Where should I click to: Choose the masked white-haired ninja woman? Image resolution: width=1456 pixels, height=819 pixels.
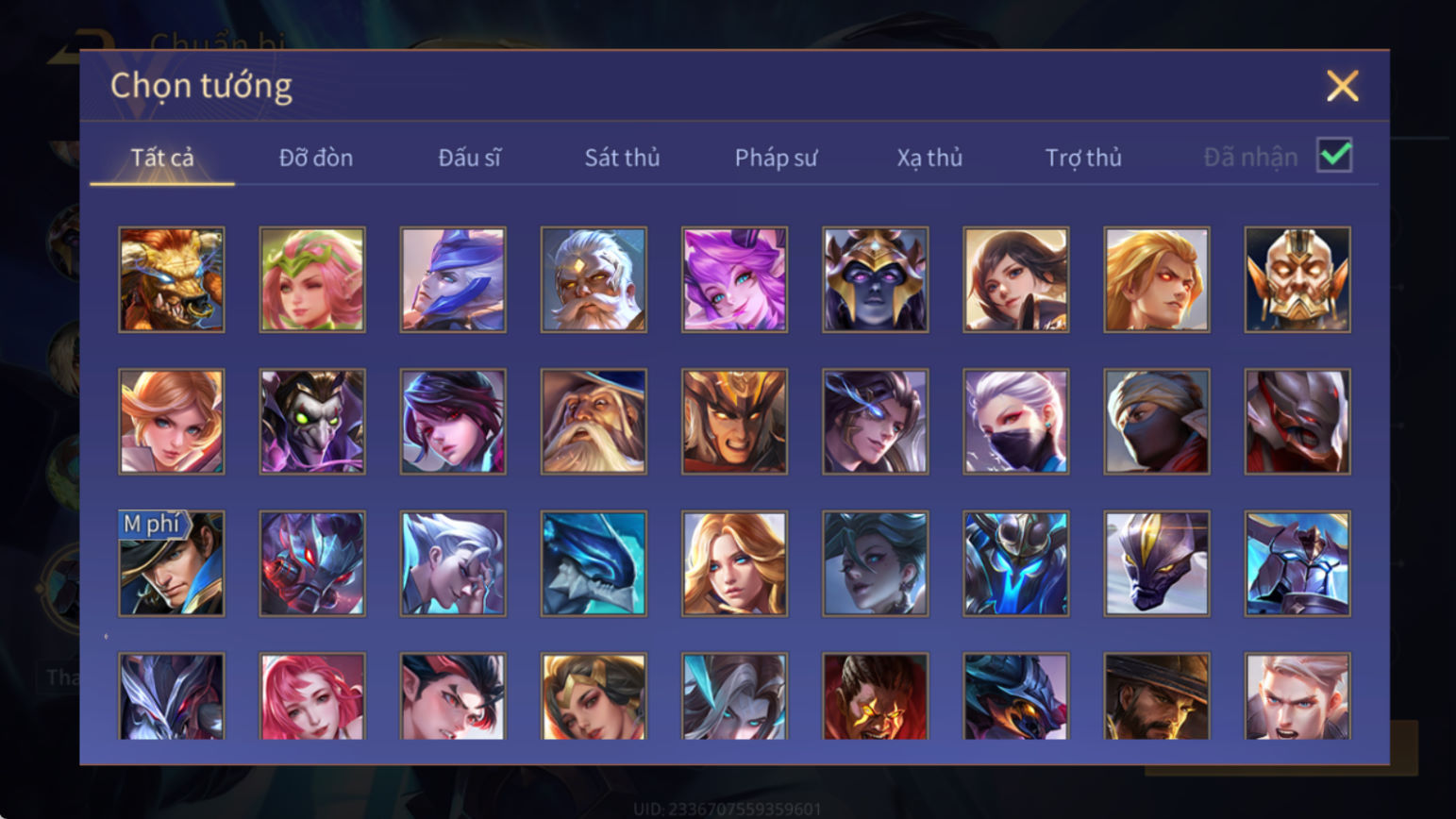coord(1015,421)
